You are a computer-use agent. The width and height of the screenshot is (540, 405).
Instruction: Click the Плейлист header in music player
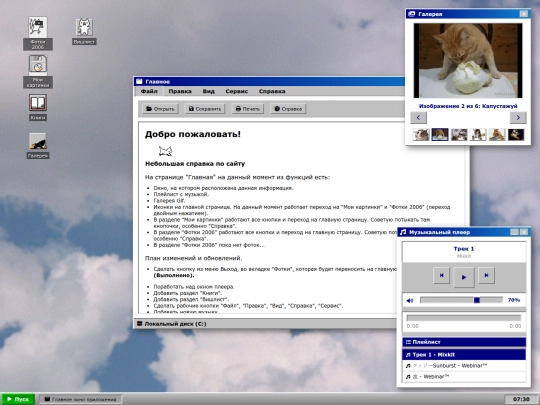(x=464, y=342)
